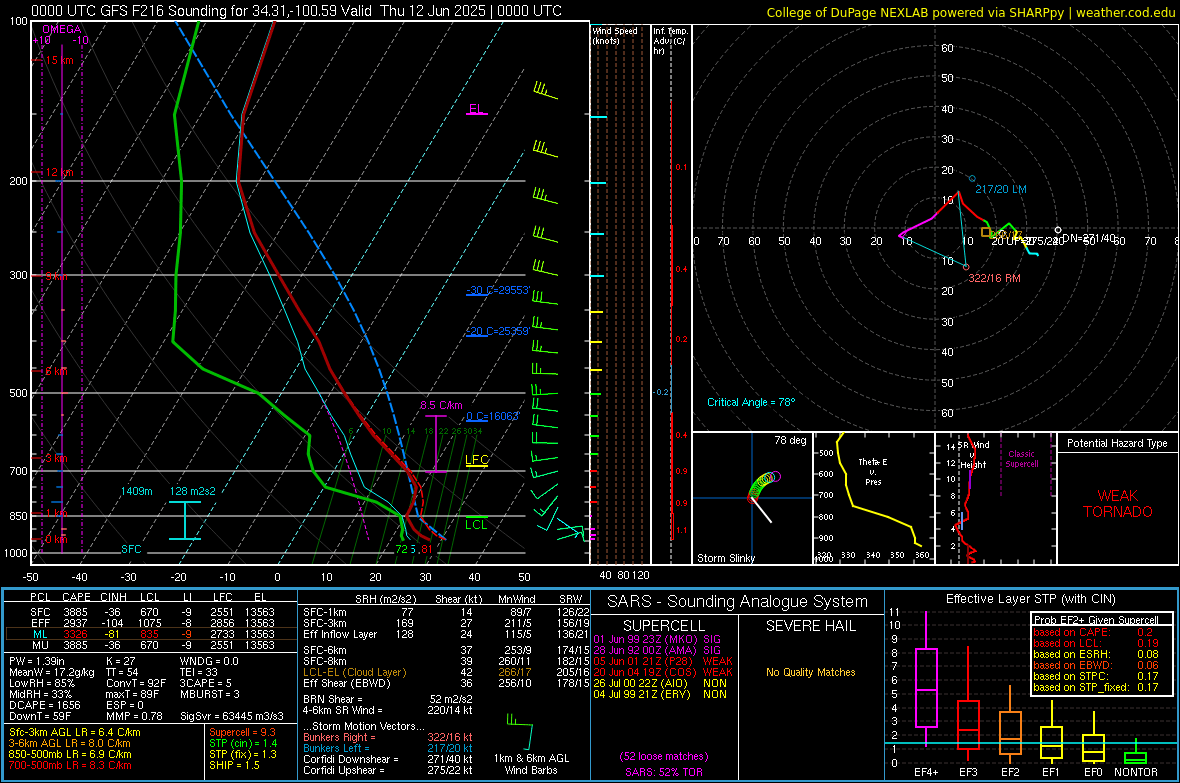Select the 1409m effective inflow label
The image size is (1180, 783).
136,491
